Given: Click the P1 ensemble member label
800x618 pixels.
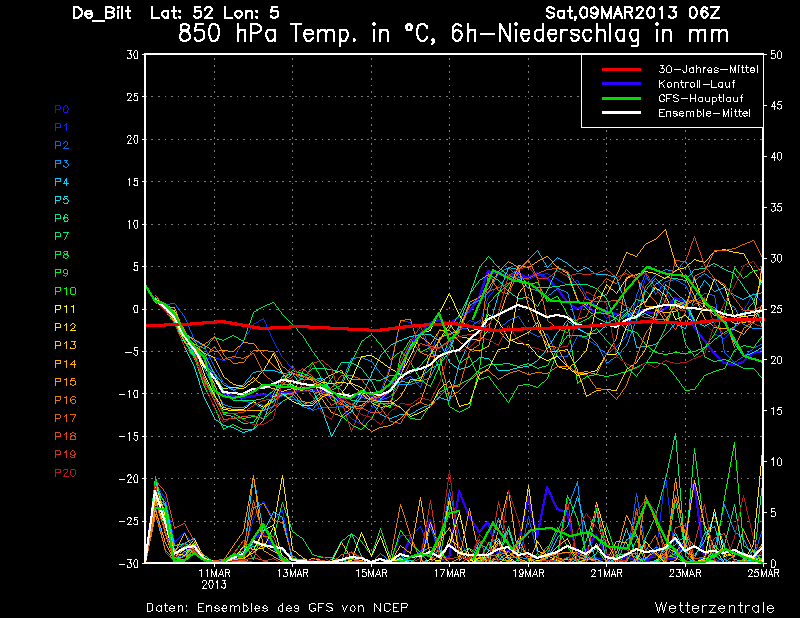Looking at the screenshot, I should 61,127.
